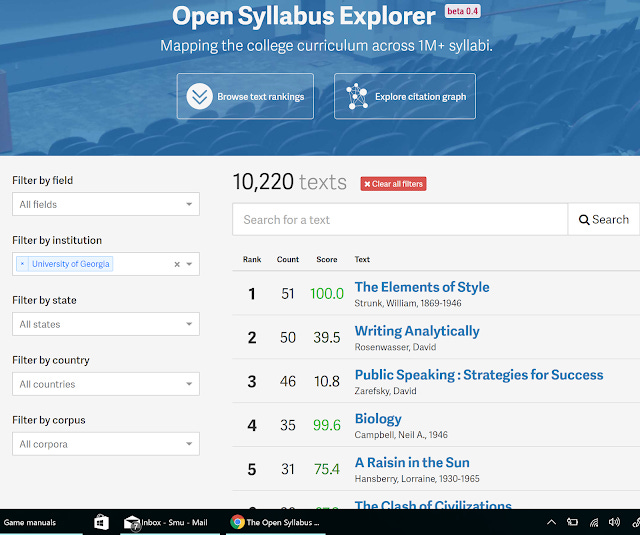Image resolution: width=640 pixels, height=535 pixels.
Task: Open the Biology text link
Action: [378, 419]
